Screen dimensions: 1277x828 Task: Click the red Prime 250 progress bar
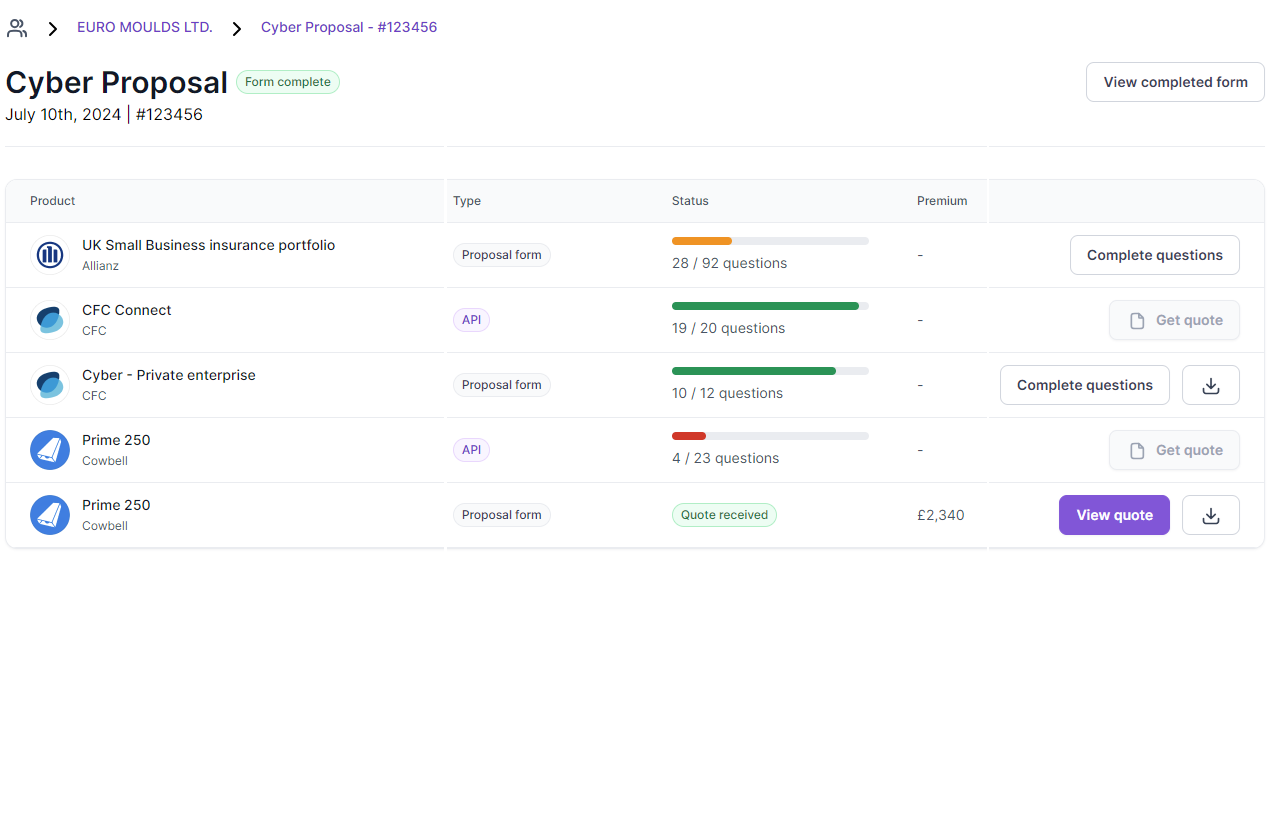click(689, 436)
